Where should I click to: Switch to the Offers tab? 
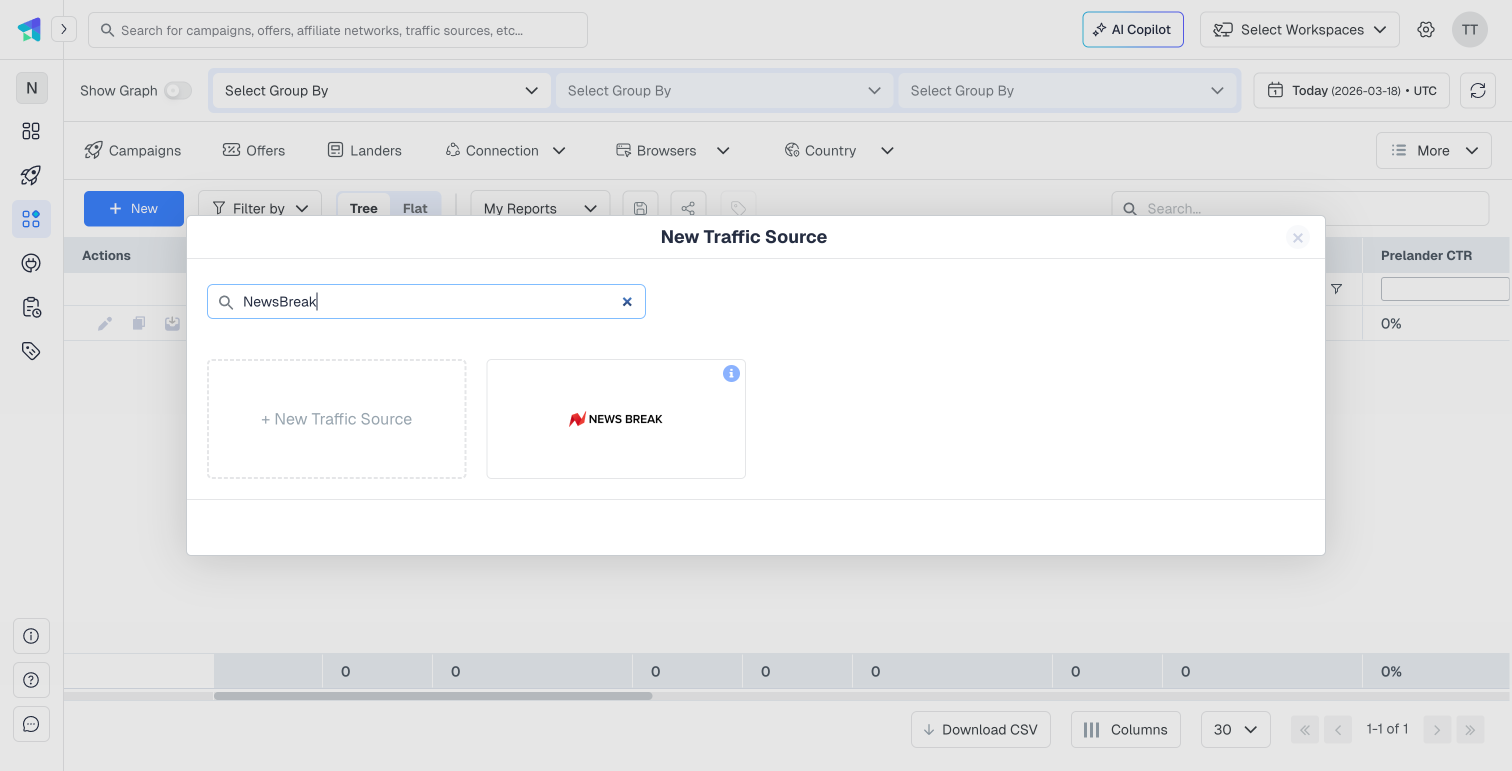click(x=254, y=150)
